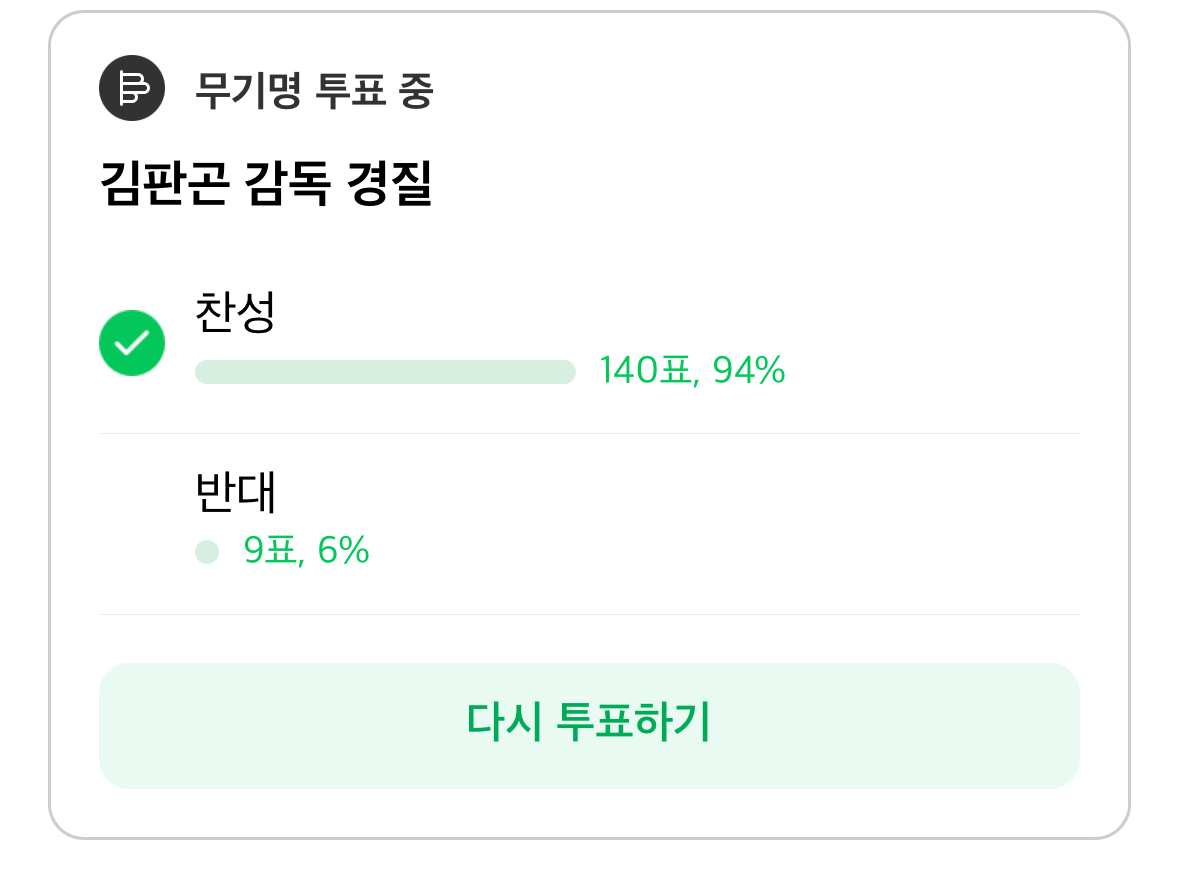Click the poll title 김판곤 감독 경질

click(x=266, y=183)
